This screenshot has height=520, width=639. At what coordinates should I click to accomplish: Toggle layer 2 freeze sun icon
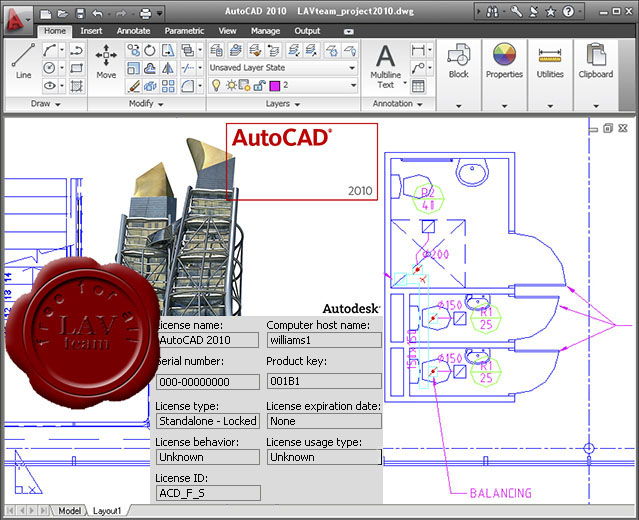coord(231,85)
